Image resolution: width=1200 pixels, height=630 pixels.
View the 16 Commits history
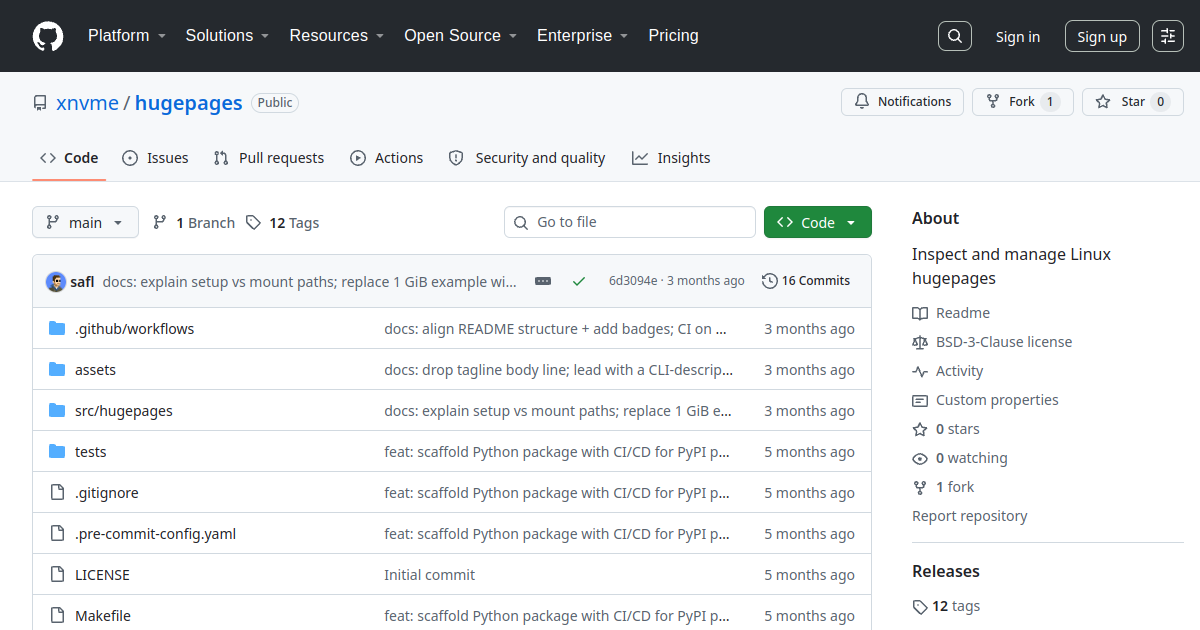(806, 281)
